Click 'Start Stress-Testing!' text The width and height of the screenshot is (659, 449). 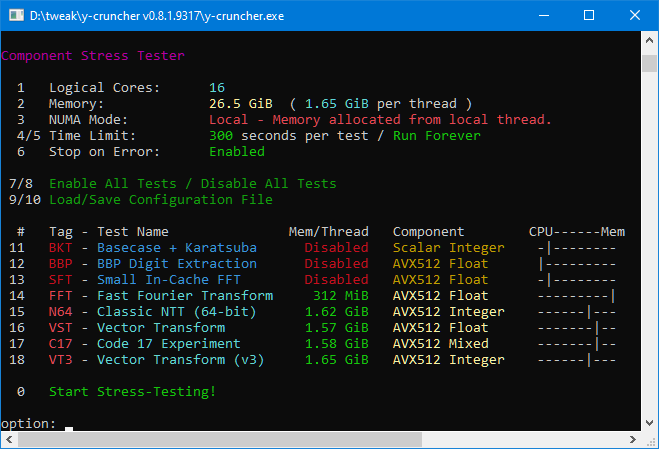tap(132, 391)
